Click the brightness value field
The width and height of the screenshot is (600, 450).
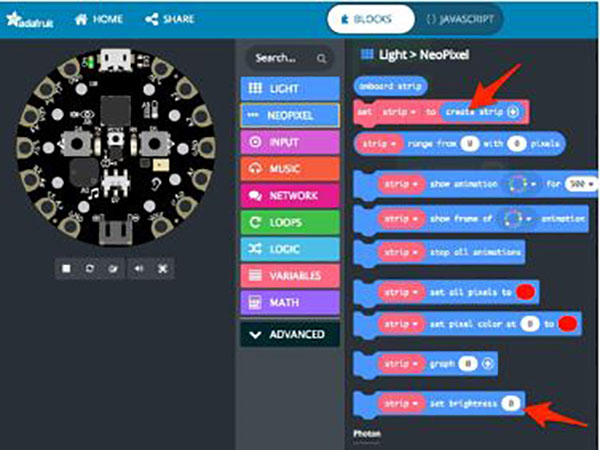click(x=509, y=403)
